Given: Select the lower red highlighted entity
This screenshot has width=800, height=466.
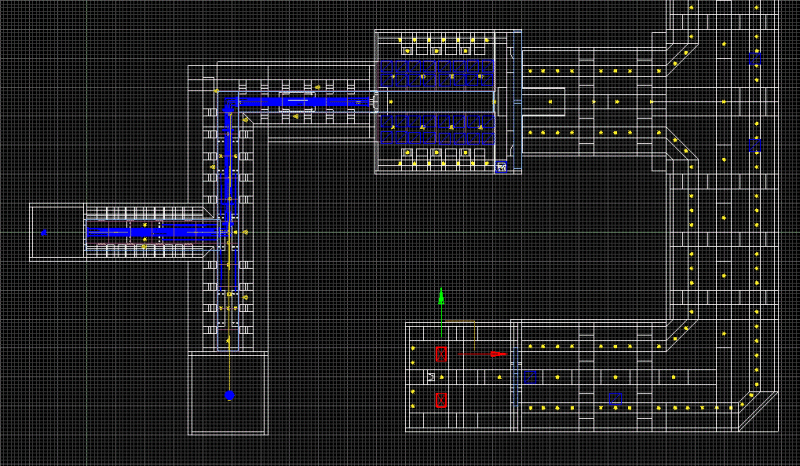Looking at the screenshot, I should click(x=441, y=400).
